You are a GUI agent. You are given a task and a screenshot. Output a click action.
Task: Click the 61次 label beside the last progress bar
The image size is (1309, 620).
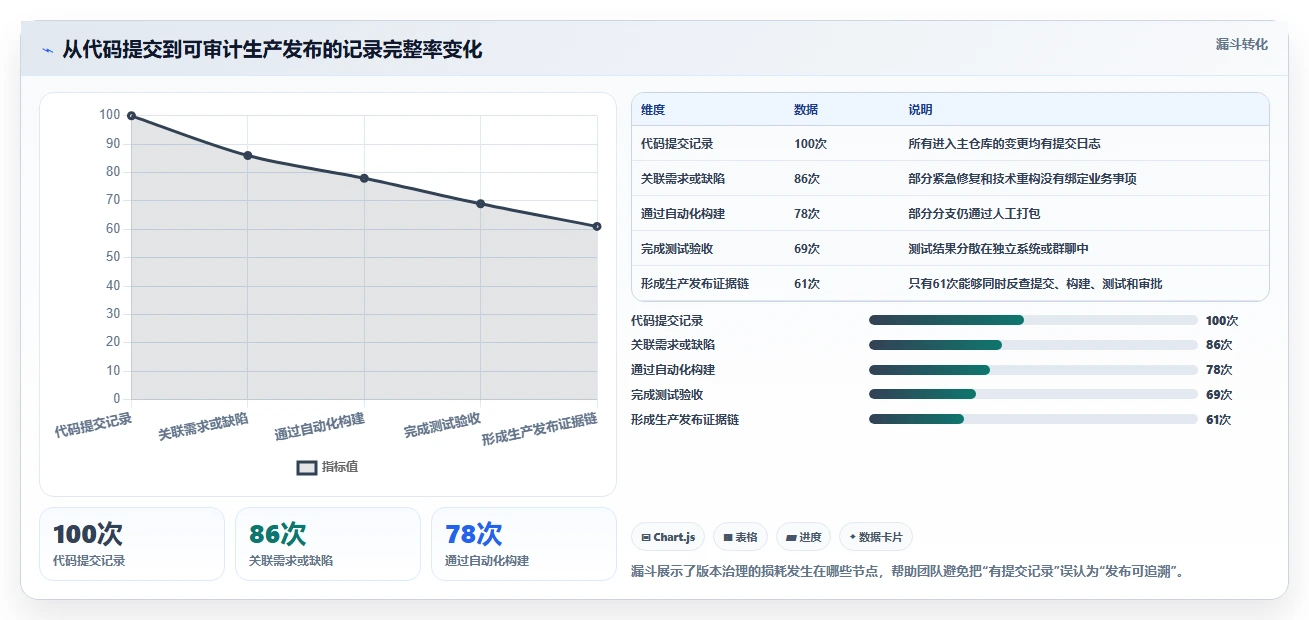point(1219,420)
